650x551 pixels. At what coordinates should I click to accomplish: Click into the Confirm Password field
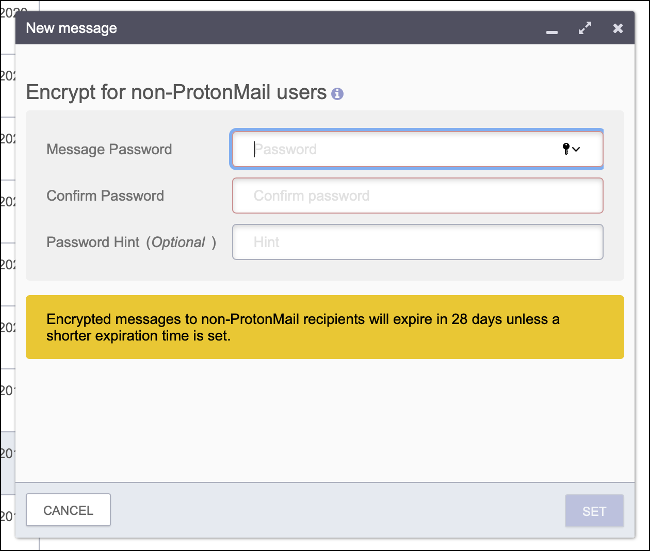pyautogui.click(x=417, y=196)
